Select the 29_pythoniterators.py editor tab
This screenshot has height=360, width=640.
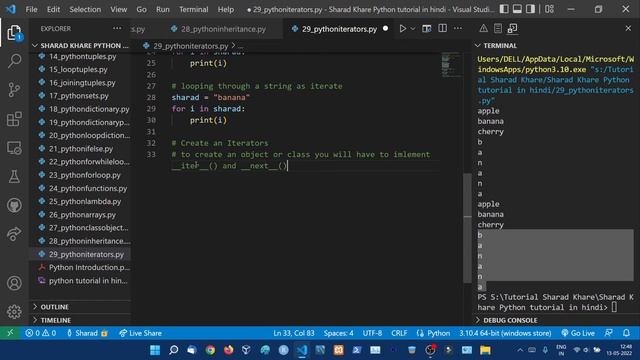339,29
